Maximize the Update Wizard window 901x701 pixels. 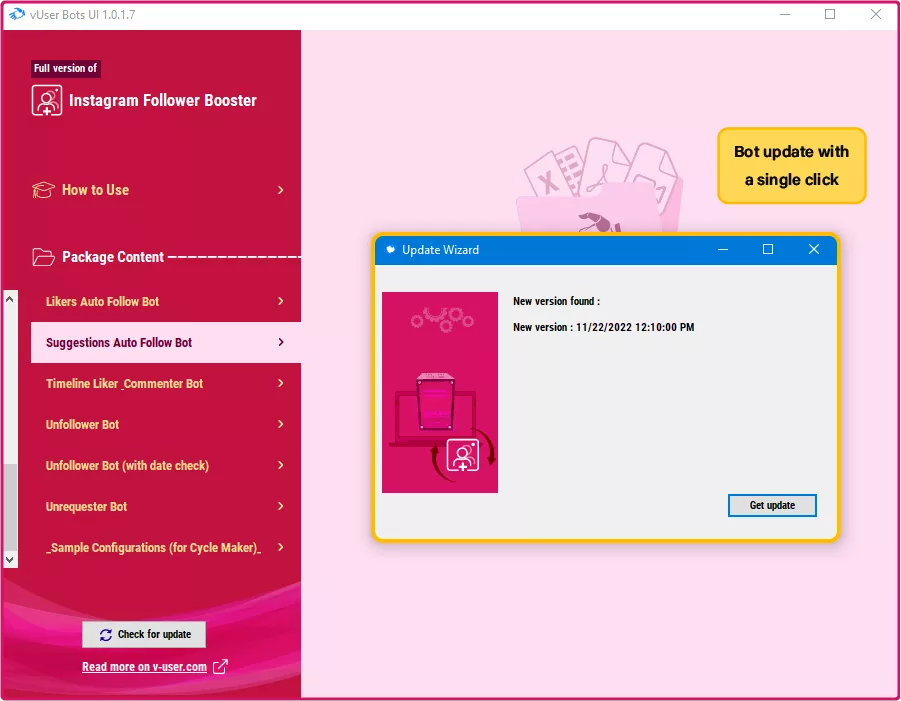coord(768,249)
